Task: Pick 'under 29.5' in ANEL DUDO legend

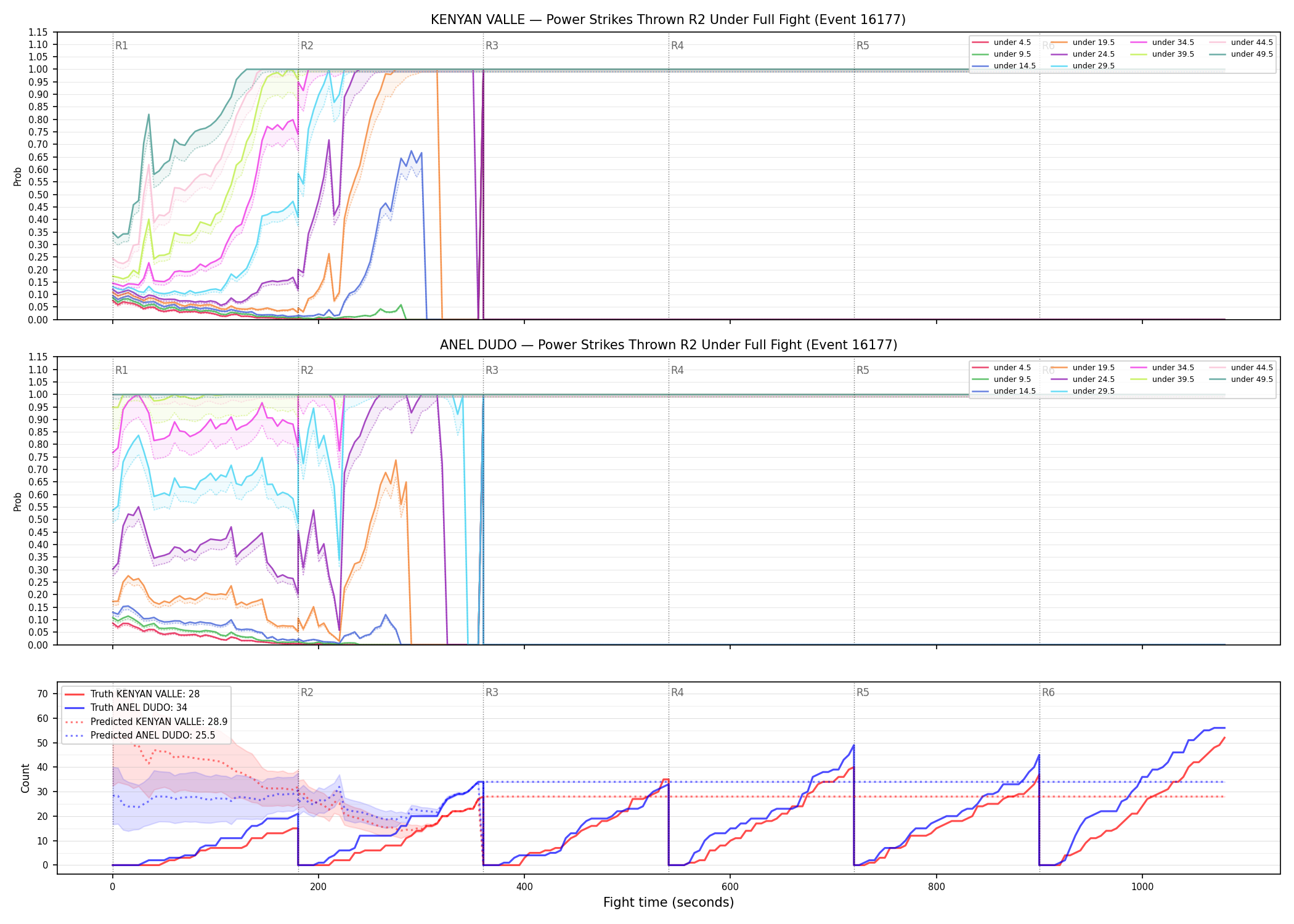Action: coord(1083,391)
